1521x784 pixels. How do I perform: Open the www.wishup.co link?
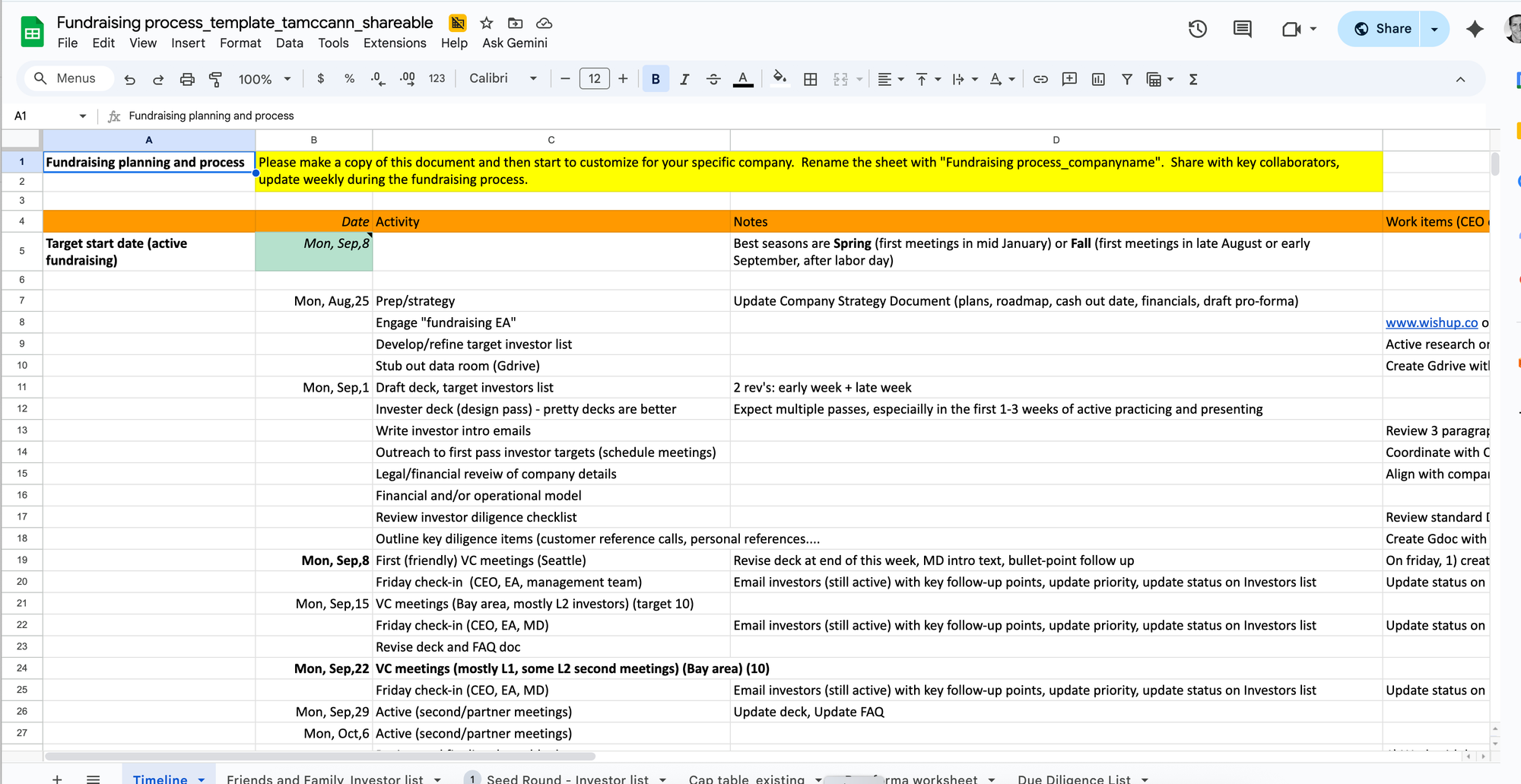(1431, 322)
